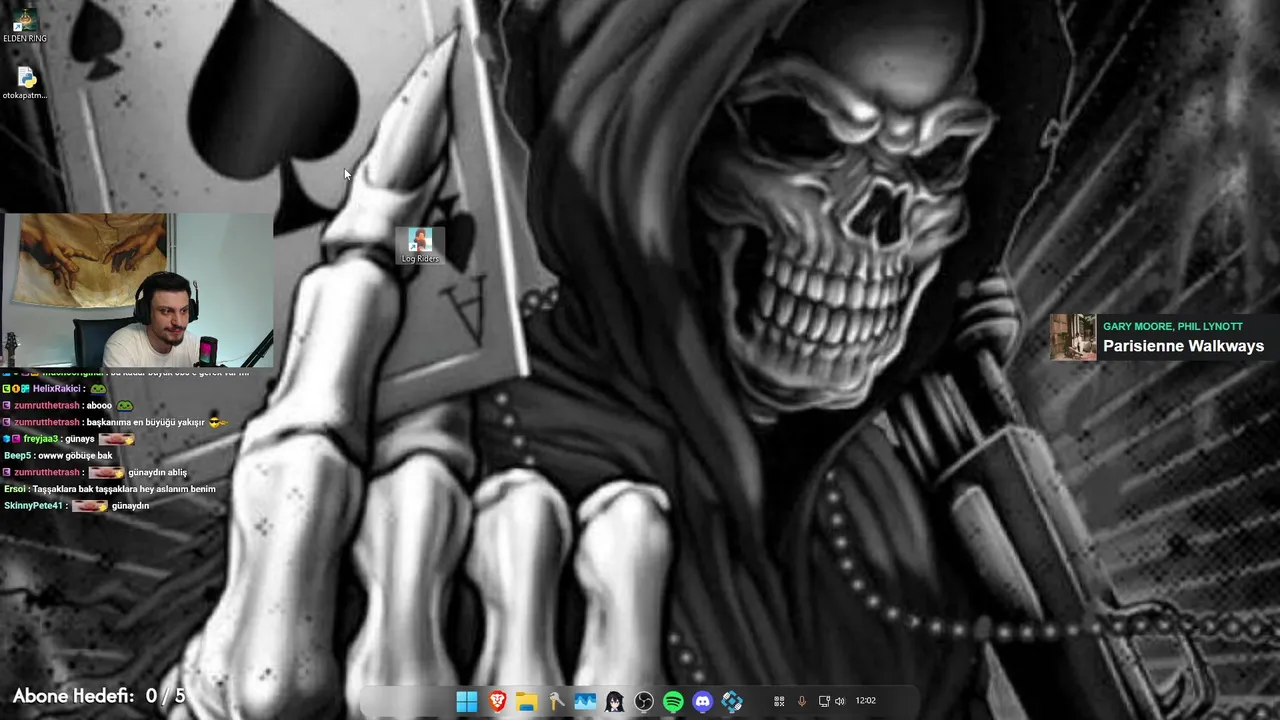This screenshot has height=720, width=1280.
Task: Click the Abone Hedefi goal counter text
Action: [99, 696]
